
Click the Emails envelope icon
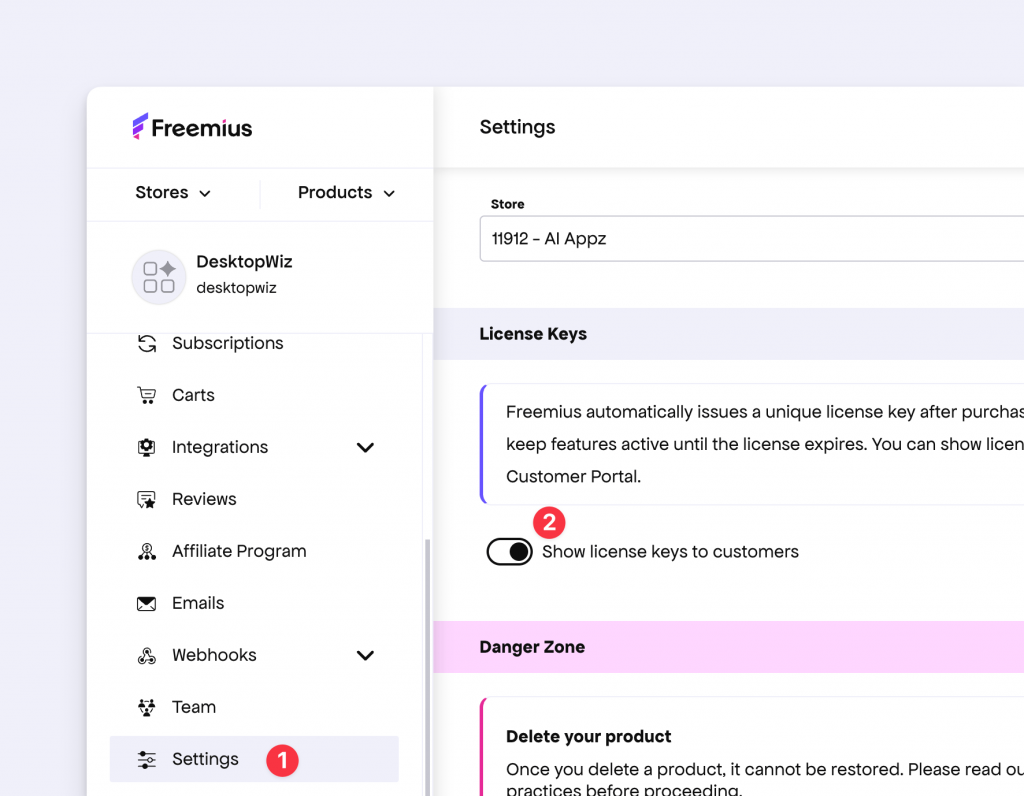pos(147,603)
